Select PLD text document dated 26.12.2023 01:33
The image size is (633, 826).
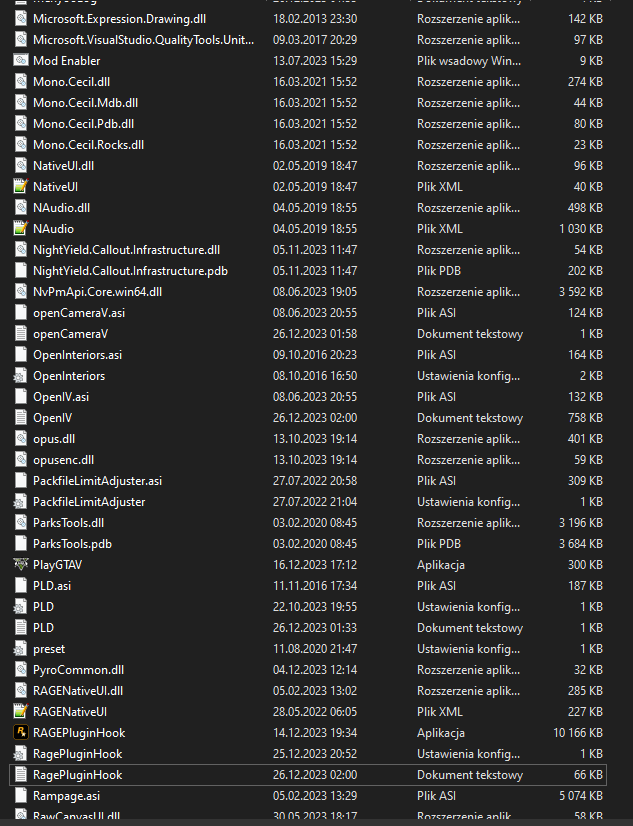point(43,627)
